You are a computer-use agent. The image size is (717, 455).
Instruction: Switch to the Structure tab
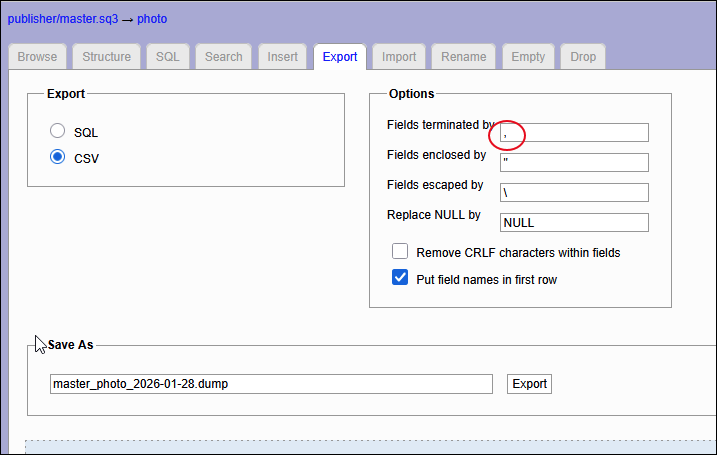tap(106, 57)
